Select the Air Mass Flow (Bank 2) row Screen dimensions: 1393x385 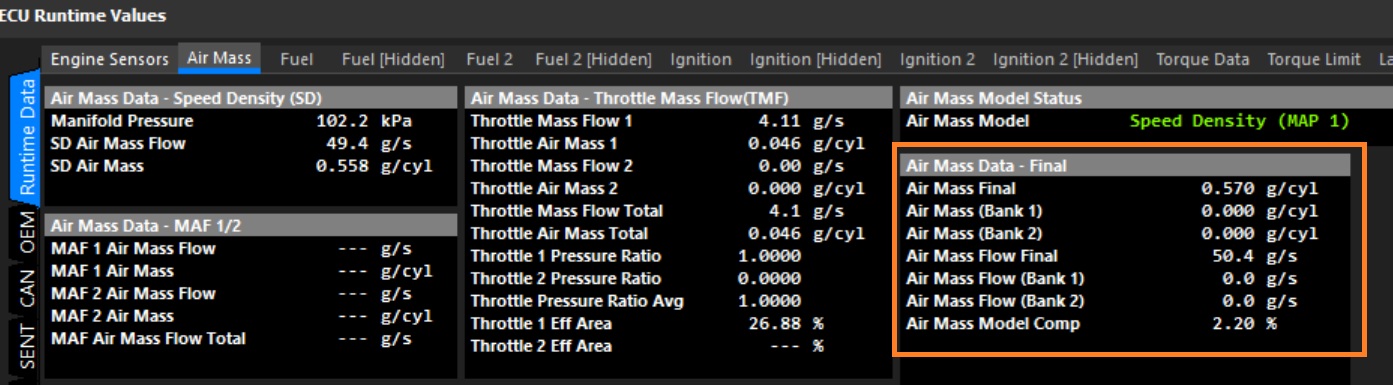tap(1126, 301)
